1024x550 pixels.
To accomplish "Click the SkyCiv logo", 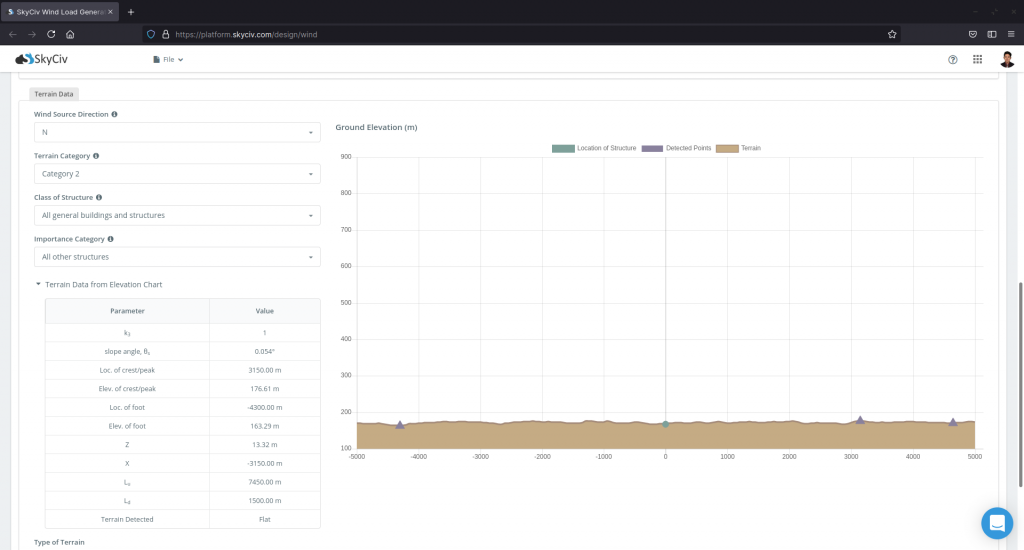I will (x=41, y=59).
